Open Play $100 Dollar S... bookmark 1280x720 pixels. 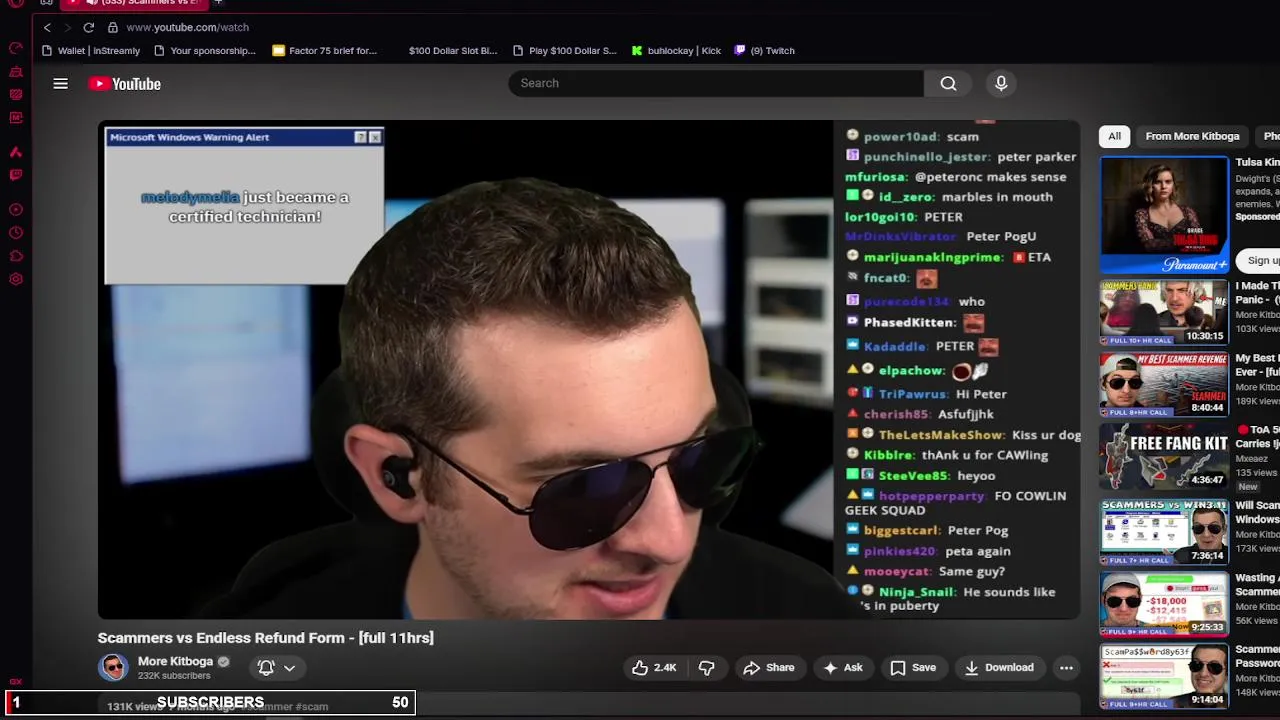click(565, 51)
